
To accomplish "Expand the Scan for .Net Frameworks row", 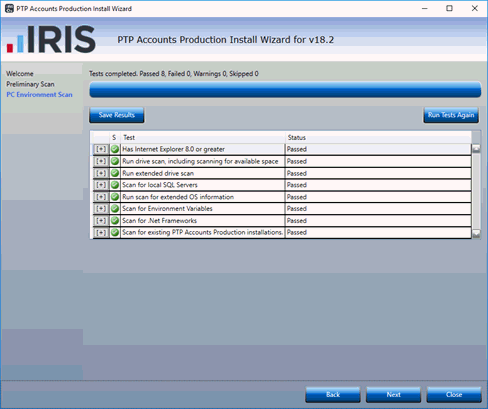I will tap(101, 220).
